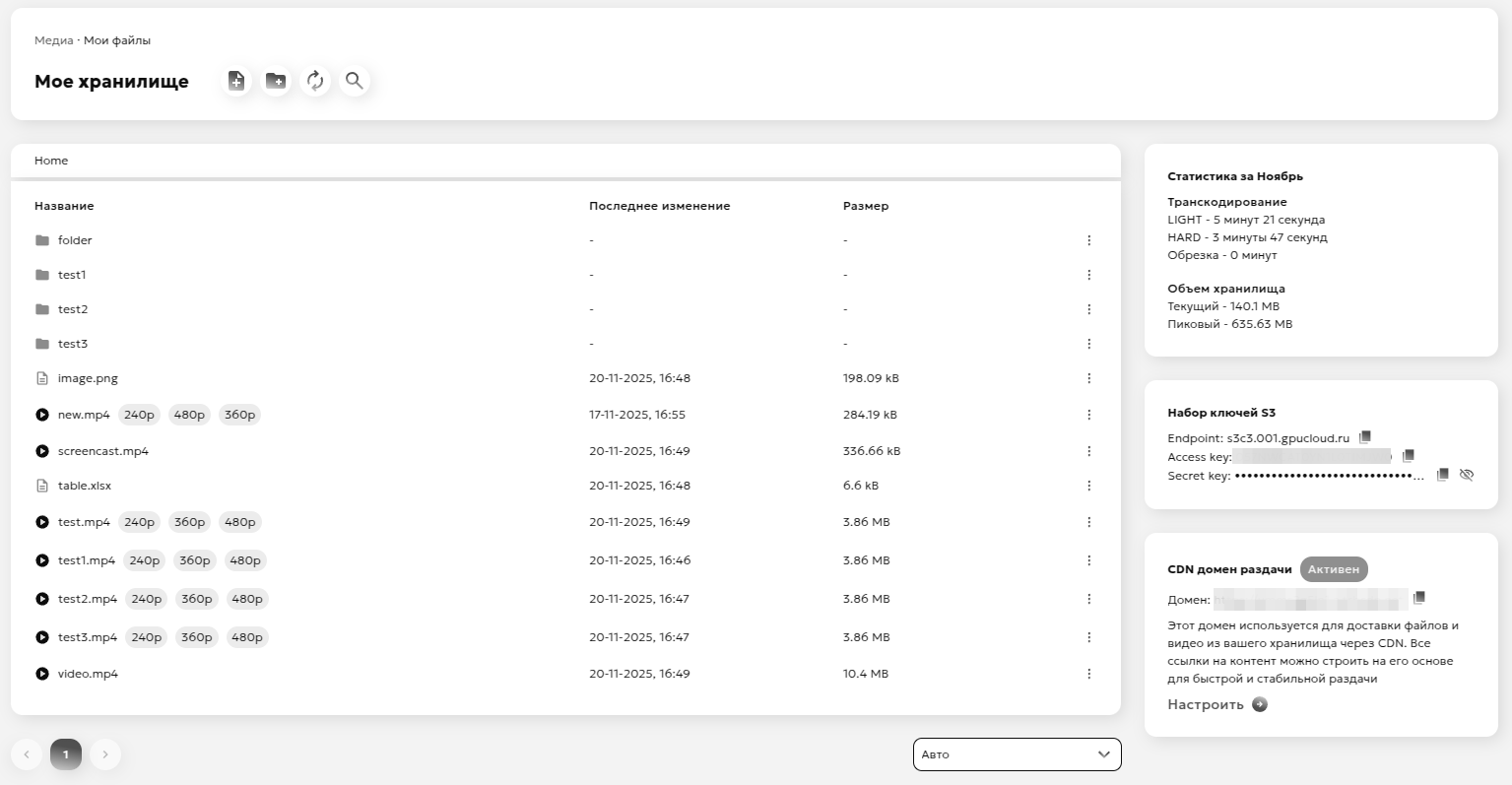Click the create new folder icon
The image size is (1512, 785).
click(x=276, y=81)
